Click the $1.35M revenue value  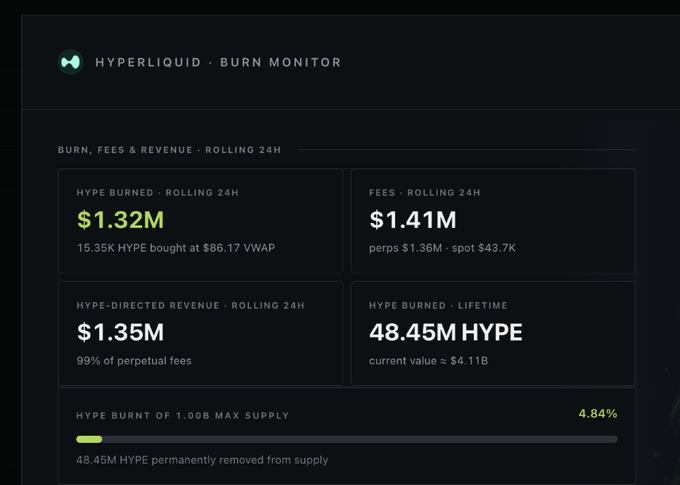[x=121, y=332]
